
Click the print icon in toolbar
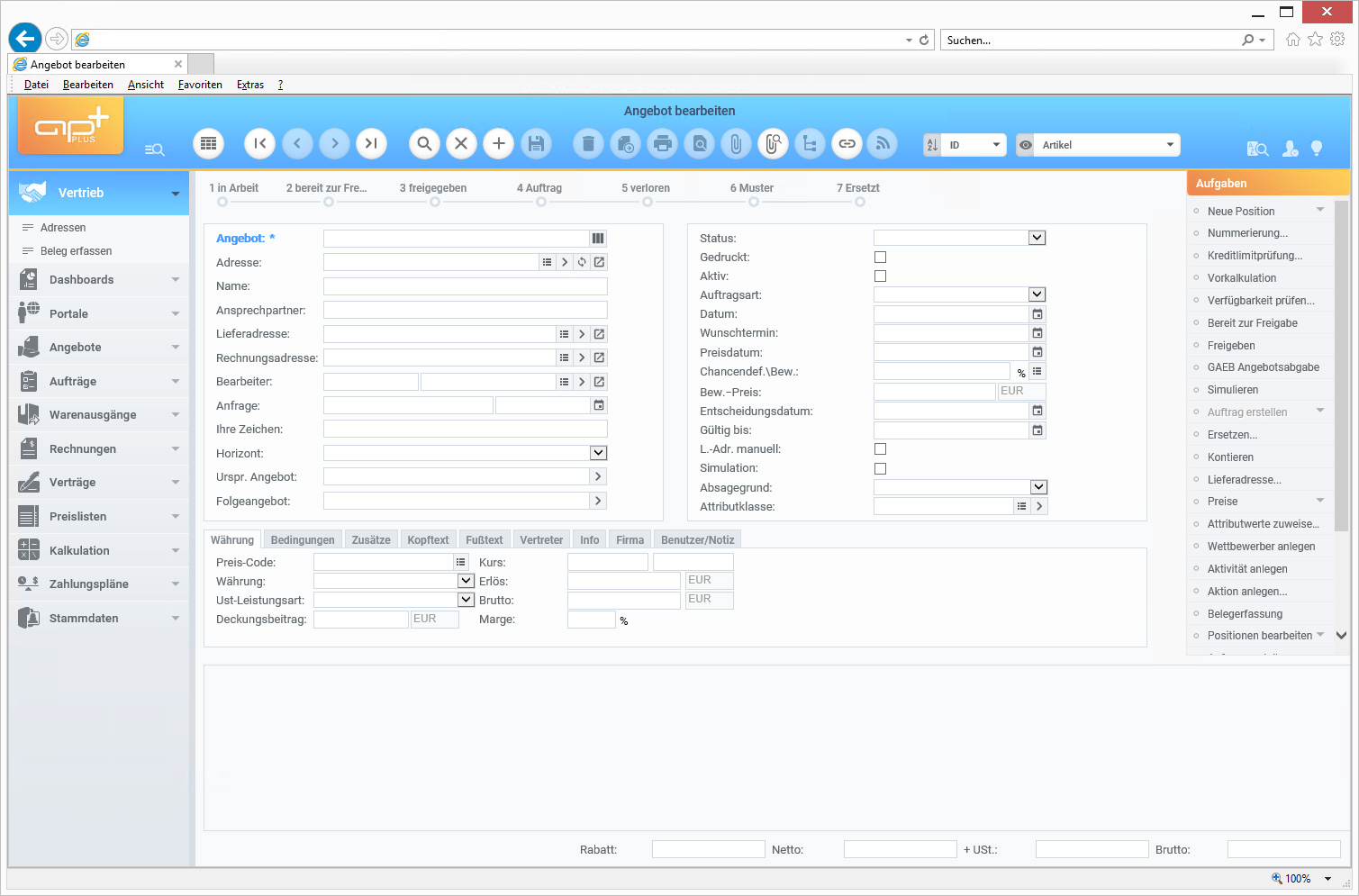pyautogui.click(x=663, y=144)
